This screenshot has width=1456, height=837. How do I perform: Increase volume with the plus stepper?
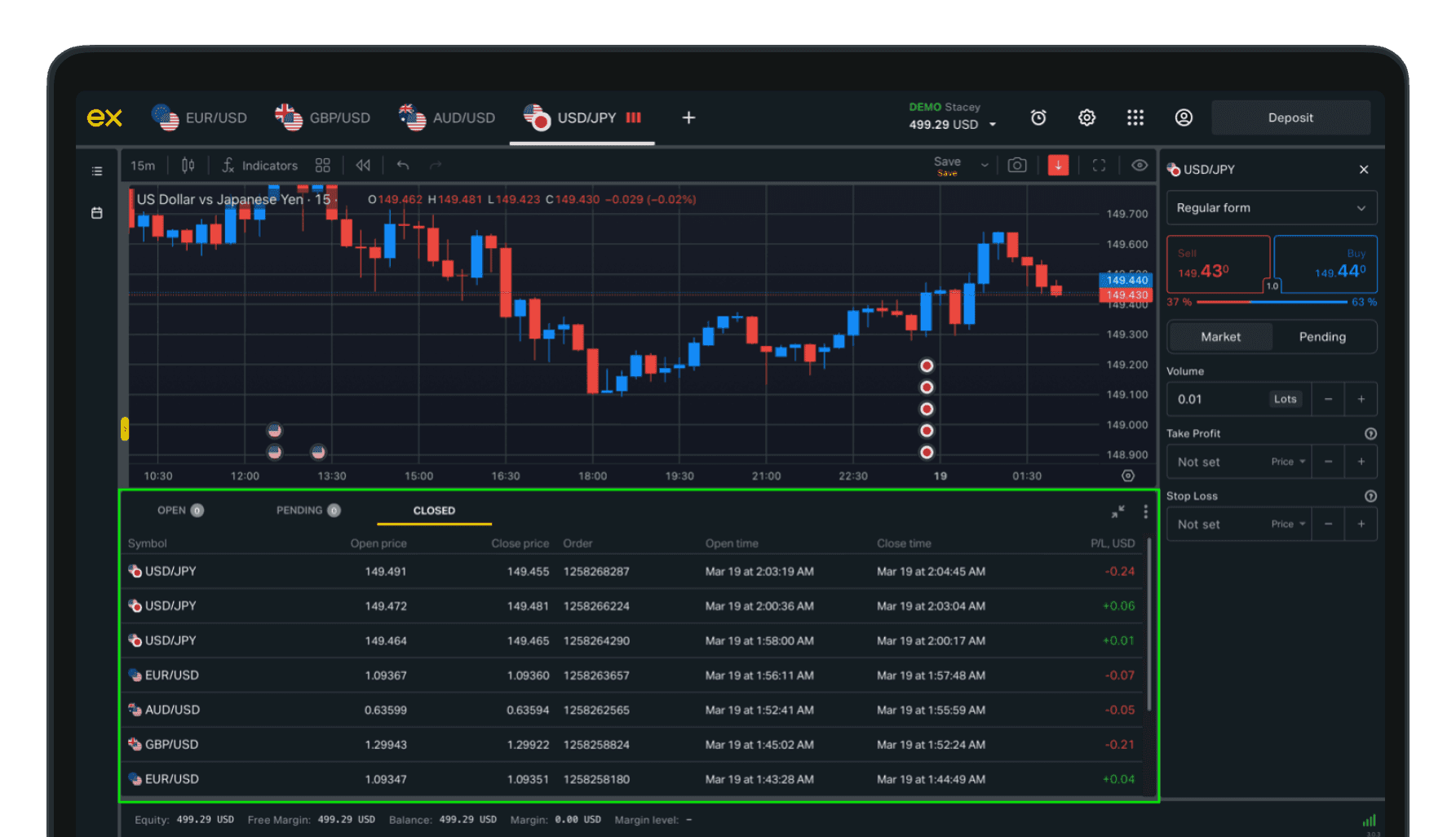(1361, 399)
